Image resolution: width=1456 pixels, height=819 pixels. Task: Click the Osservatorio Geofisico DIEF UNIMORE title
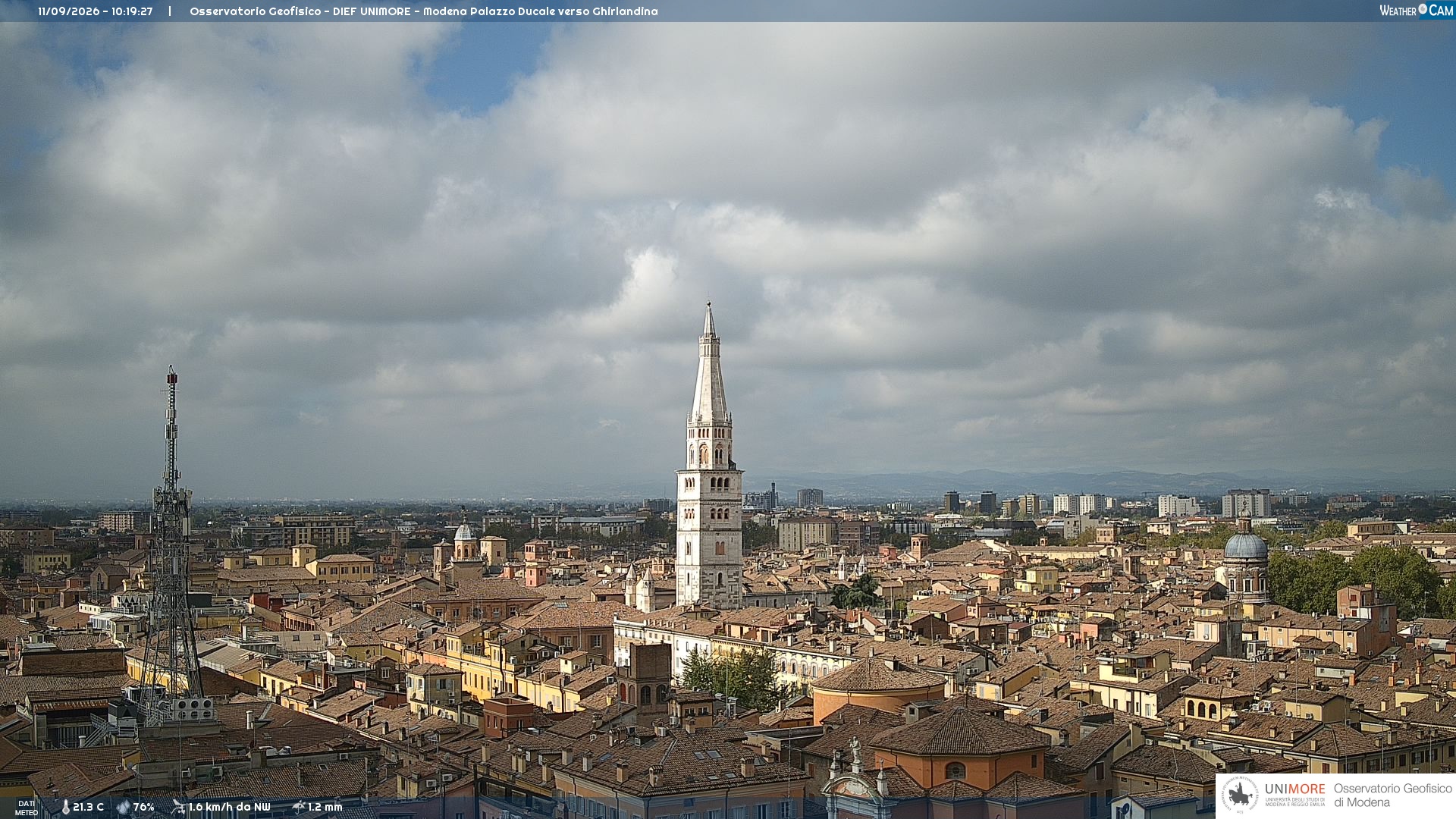pos(300,11)
